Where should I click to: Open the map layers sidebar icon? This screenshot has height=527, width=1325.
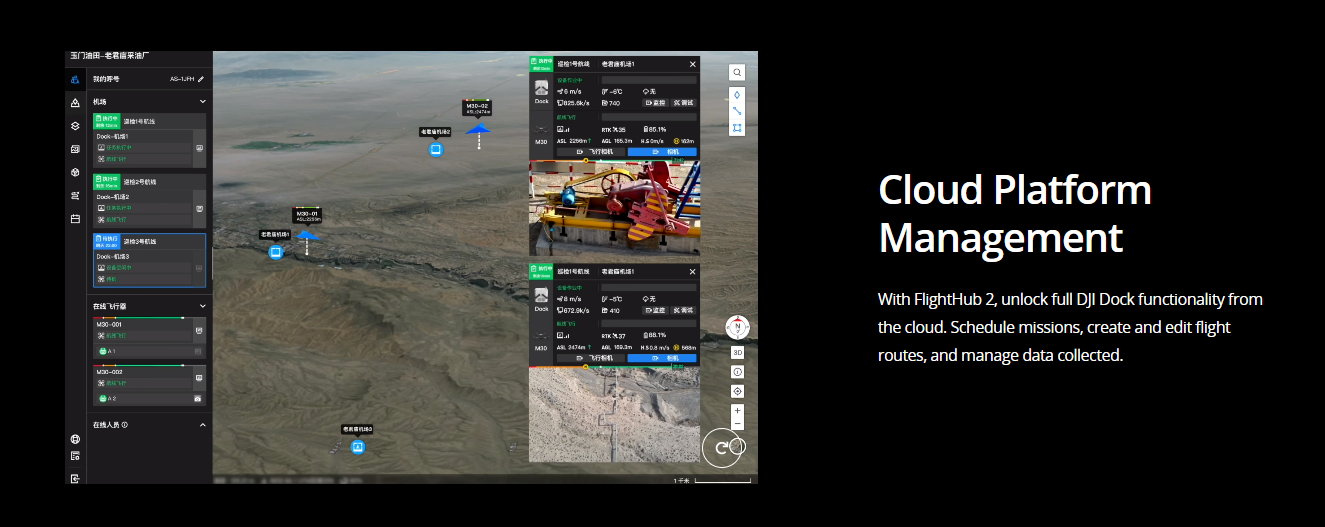(75, 126)
